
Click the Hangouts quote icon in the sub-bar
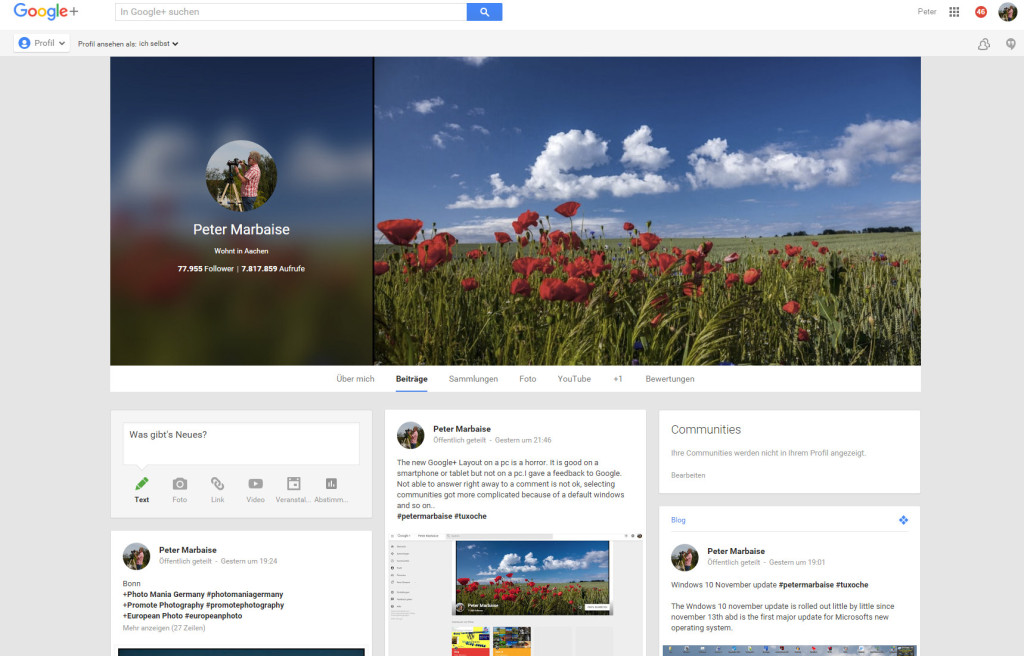click(x=1010, y=44)
